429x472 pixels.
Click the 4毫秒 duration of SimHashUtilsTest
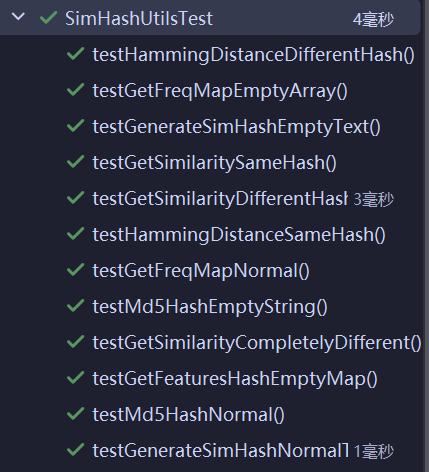pos(373,20)
